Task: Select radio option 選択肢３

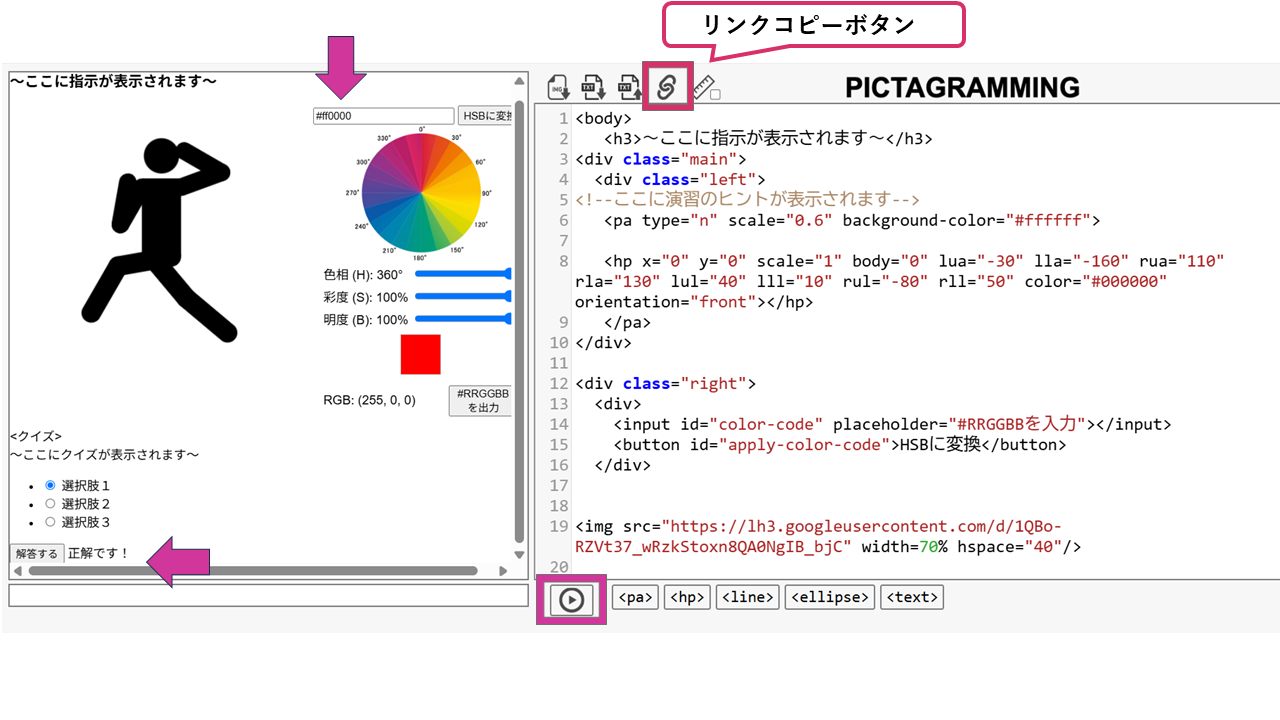Action: click(x=50, y=522)
